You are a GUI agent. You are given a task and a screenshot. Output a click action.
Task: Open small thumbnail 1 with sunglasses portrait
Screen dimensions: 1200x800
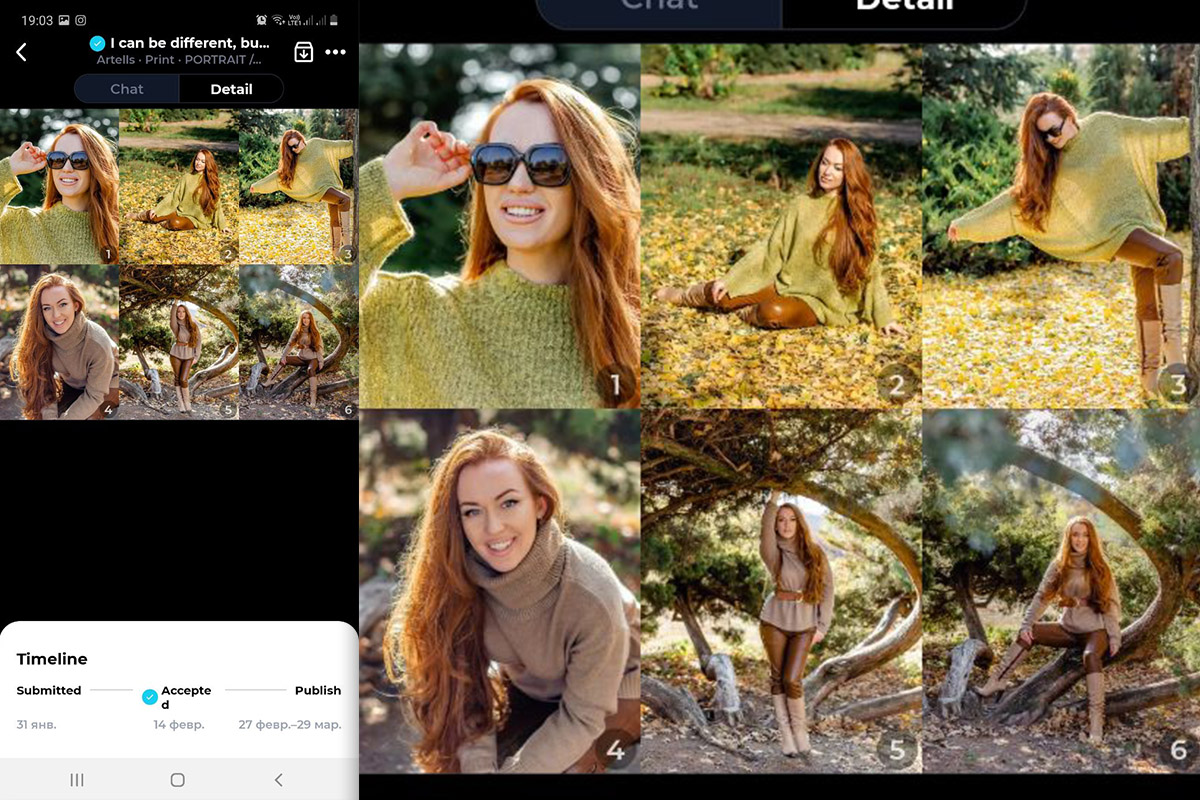(x=59, y=186)
